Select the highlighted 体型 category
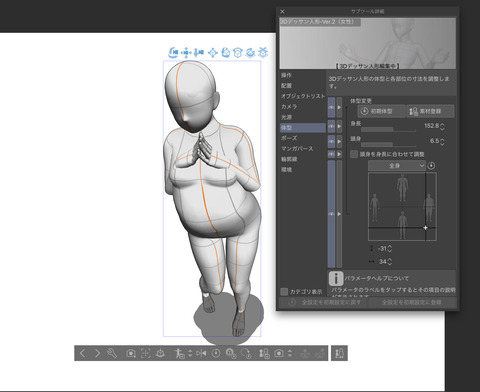This screenshot has height=392, width=480. [x=303, y=128]
